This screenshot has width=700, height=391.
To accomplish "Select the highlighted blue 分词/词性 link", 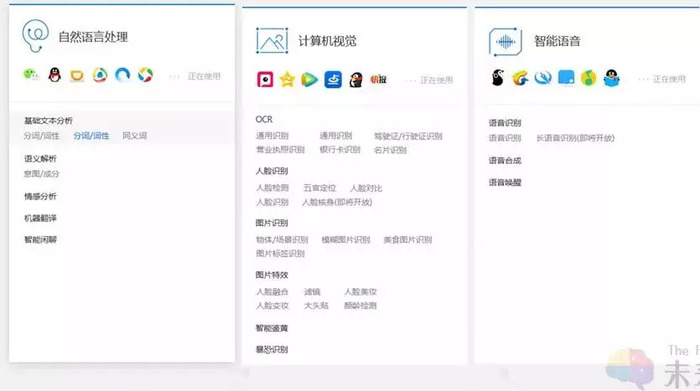I will click(91, 136).
